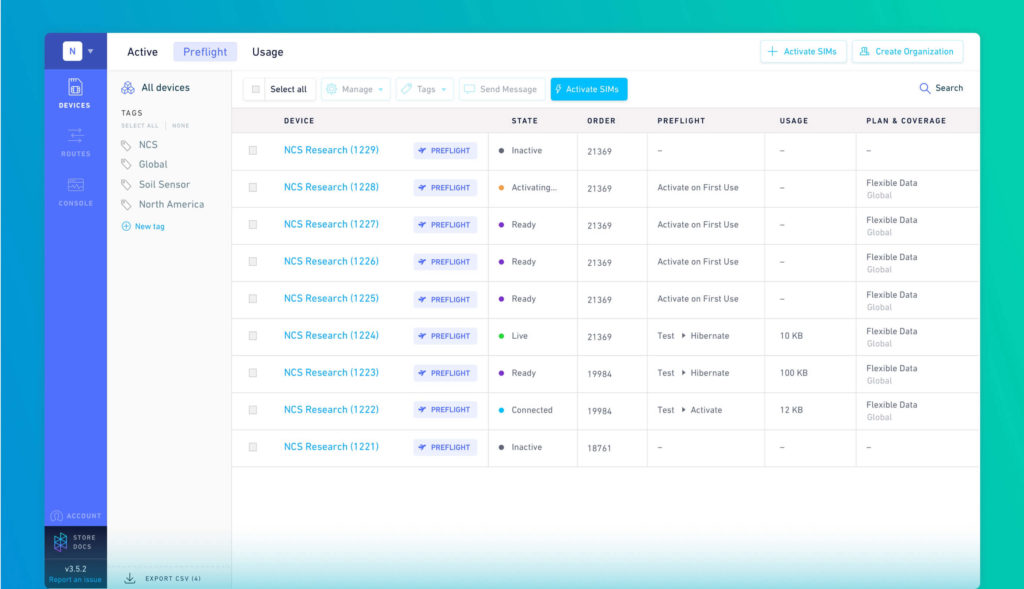Tick checkbox for NCS Research (1224)

tap(253, 336)
